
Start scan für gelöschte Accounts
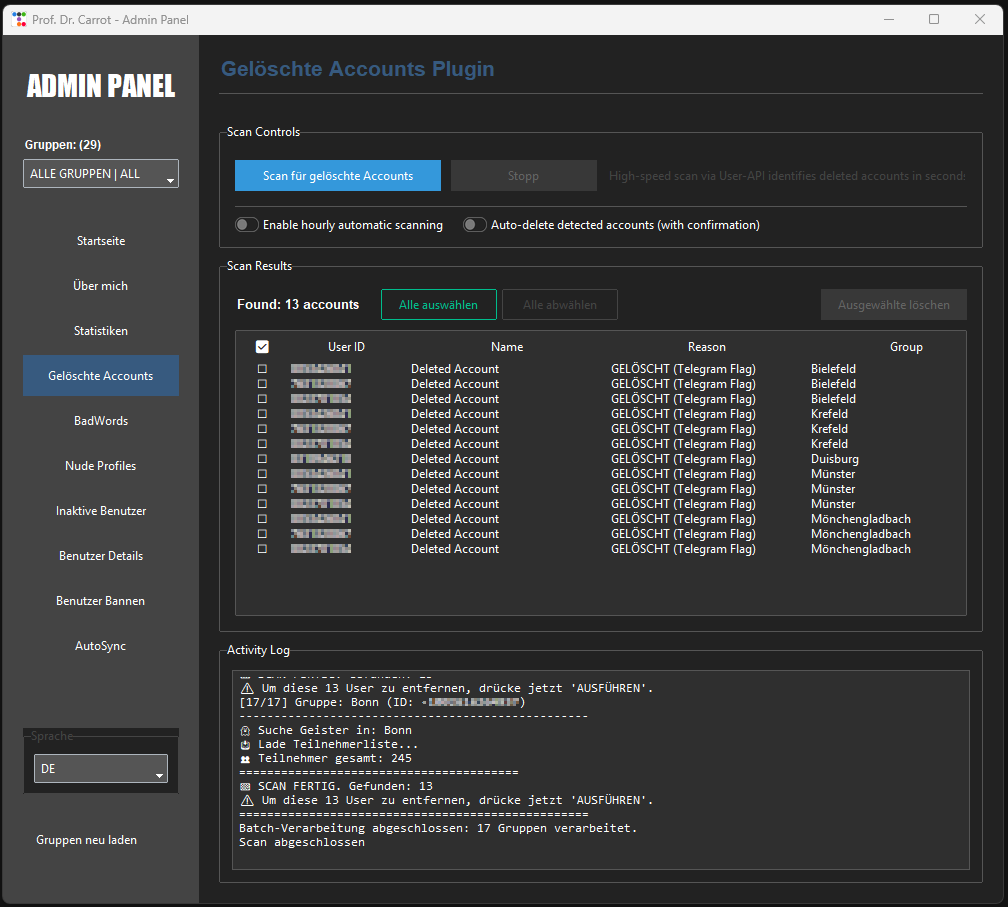tap(338, 176)
